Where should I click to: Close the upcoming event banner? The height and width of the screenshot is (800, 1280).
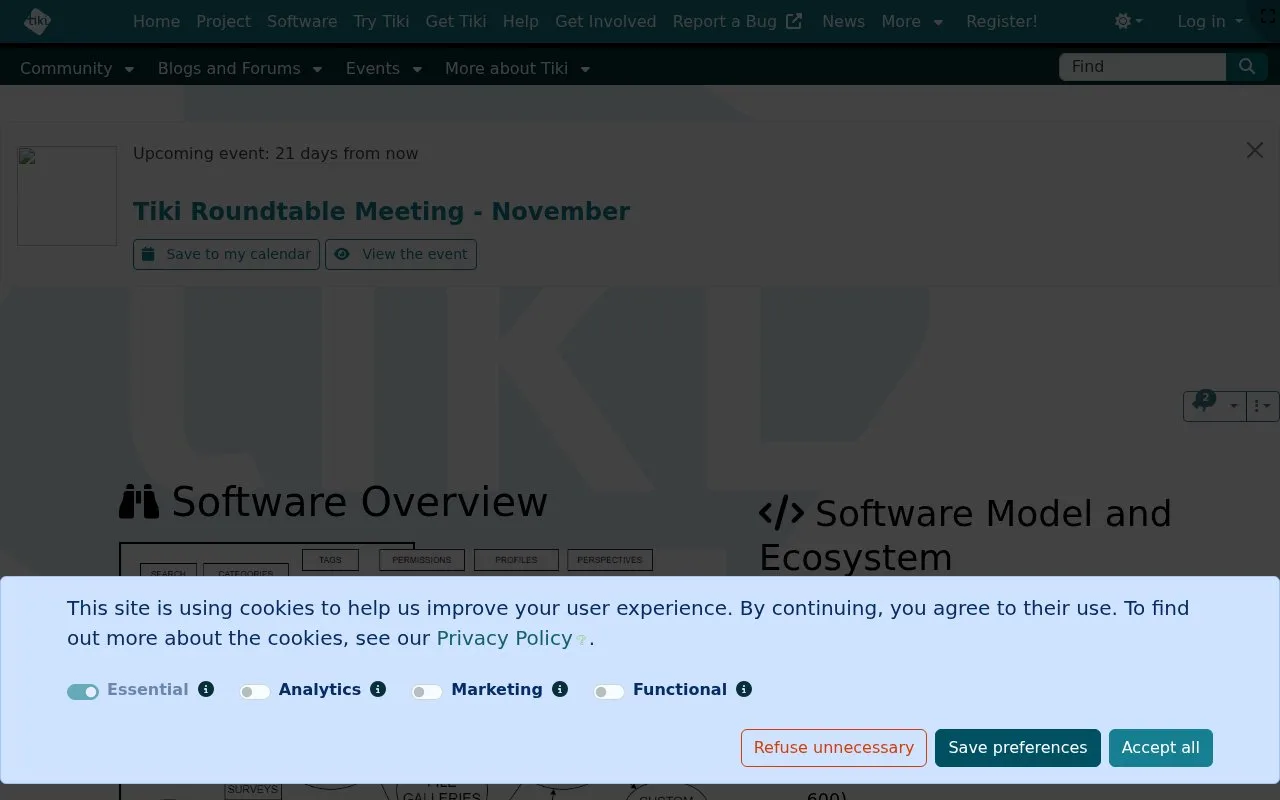point(1255,150)
